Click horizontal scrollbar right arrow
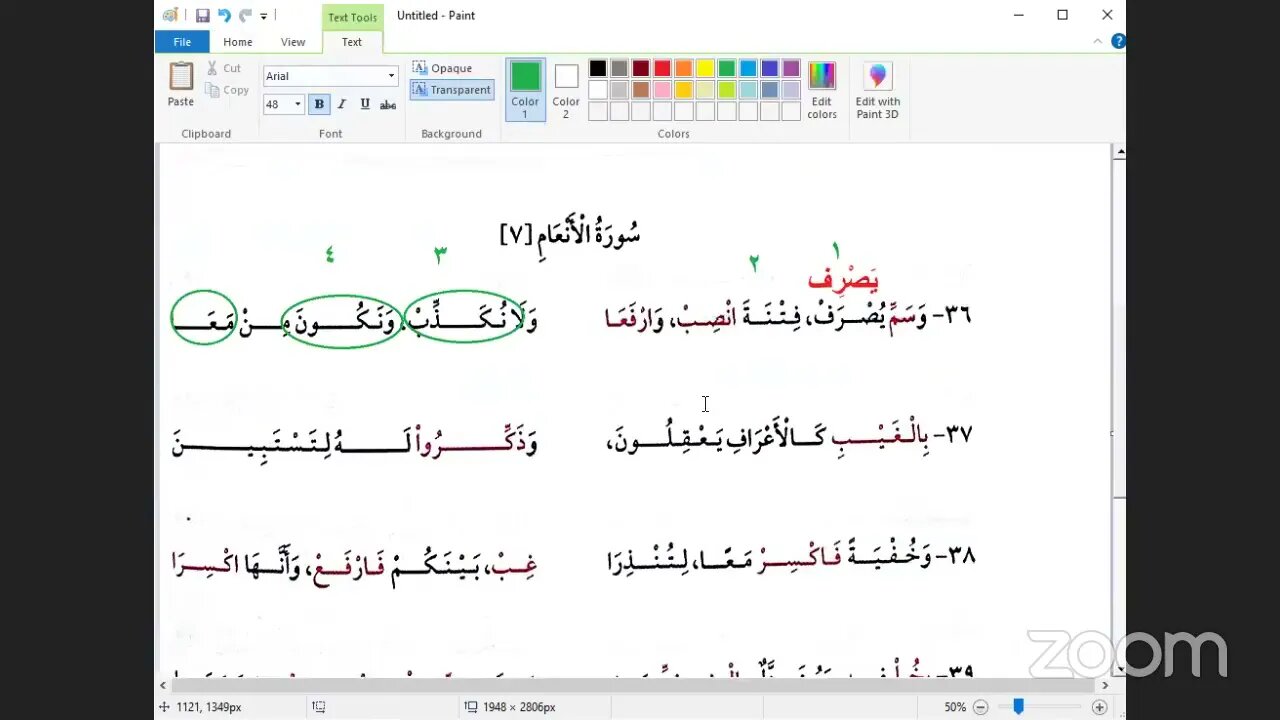This screenshot has height=720, width=1280. pyautogui.click(x=1105, y=686)
